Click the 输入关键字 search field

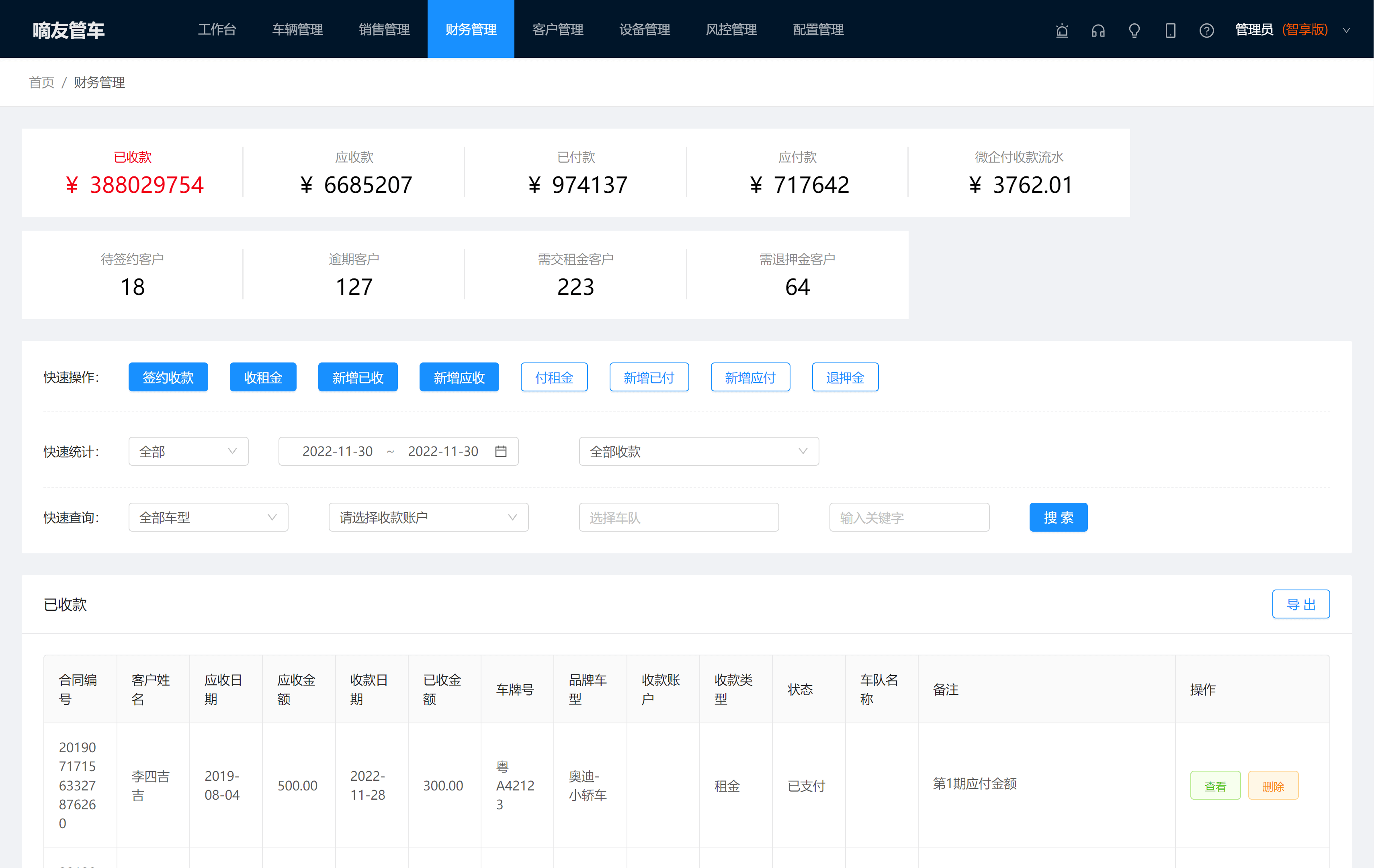point(909,517)
